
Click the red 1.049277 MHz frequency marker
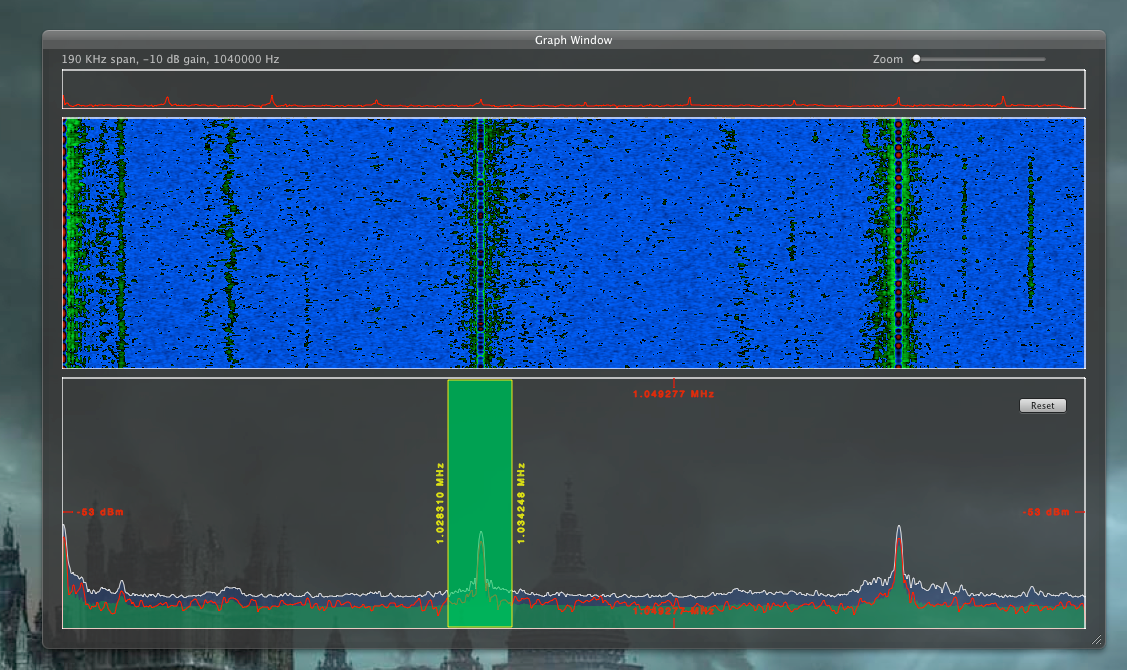(x=673, y=393)
